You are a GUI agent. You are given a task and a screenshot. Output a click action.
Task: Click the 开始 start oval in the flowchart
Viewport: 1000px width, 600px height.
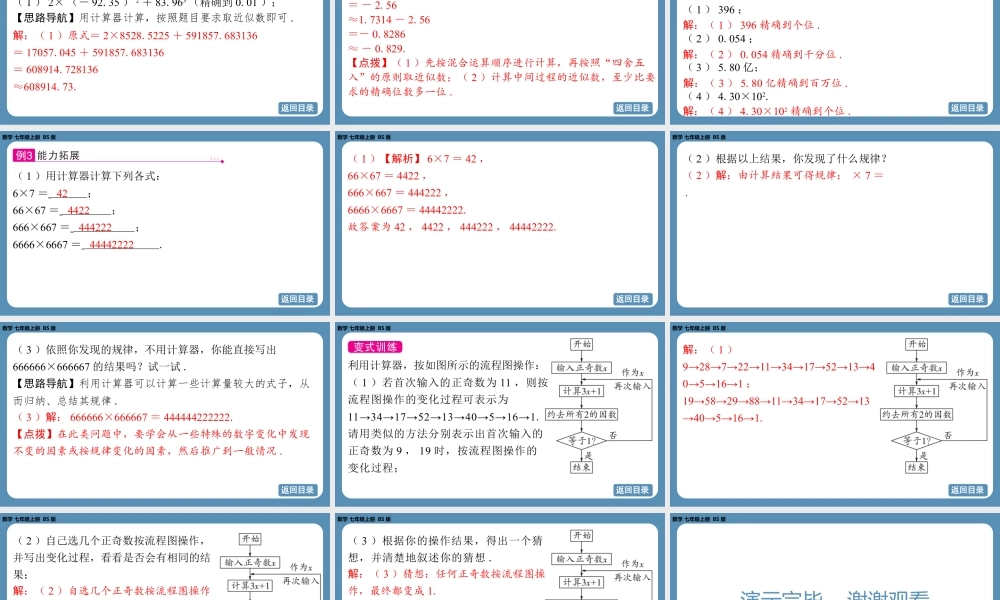581,345
